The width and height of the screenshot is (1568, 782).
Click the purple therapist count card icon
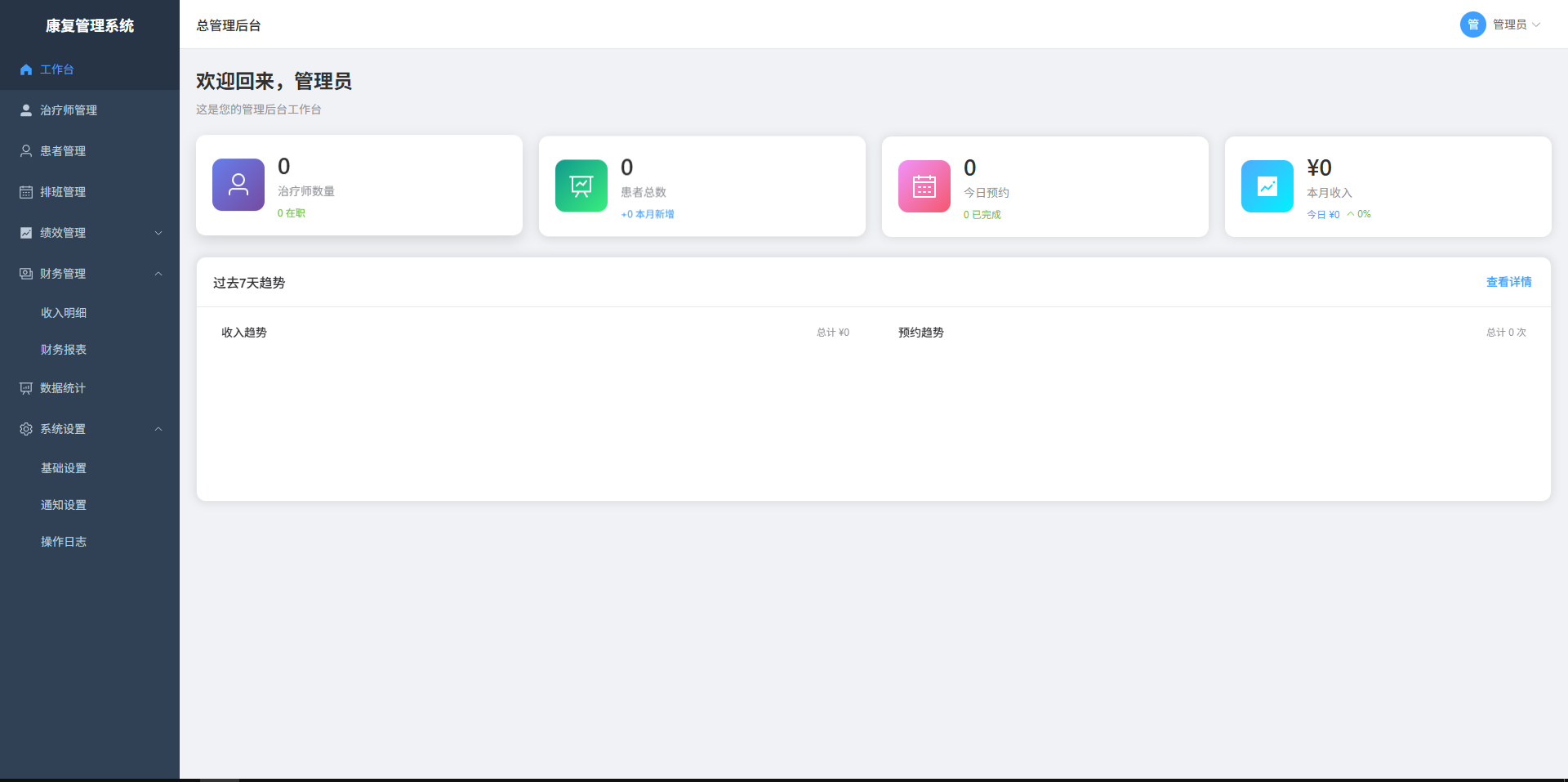[x=238, y=185]
